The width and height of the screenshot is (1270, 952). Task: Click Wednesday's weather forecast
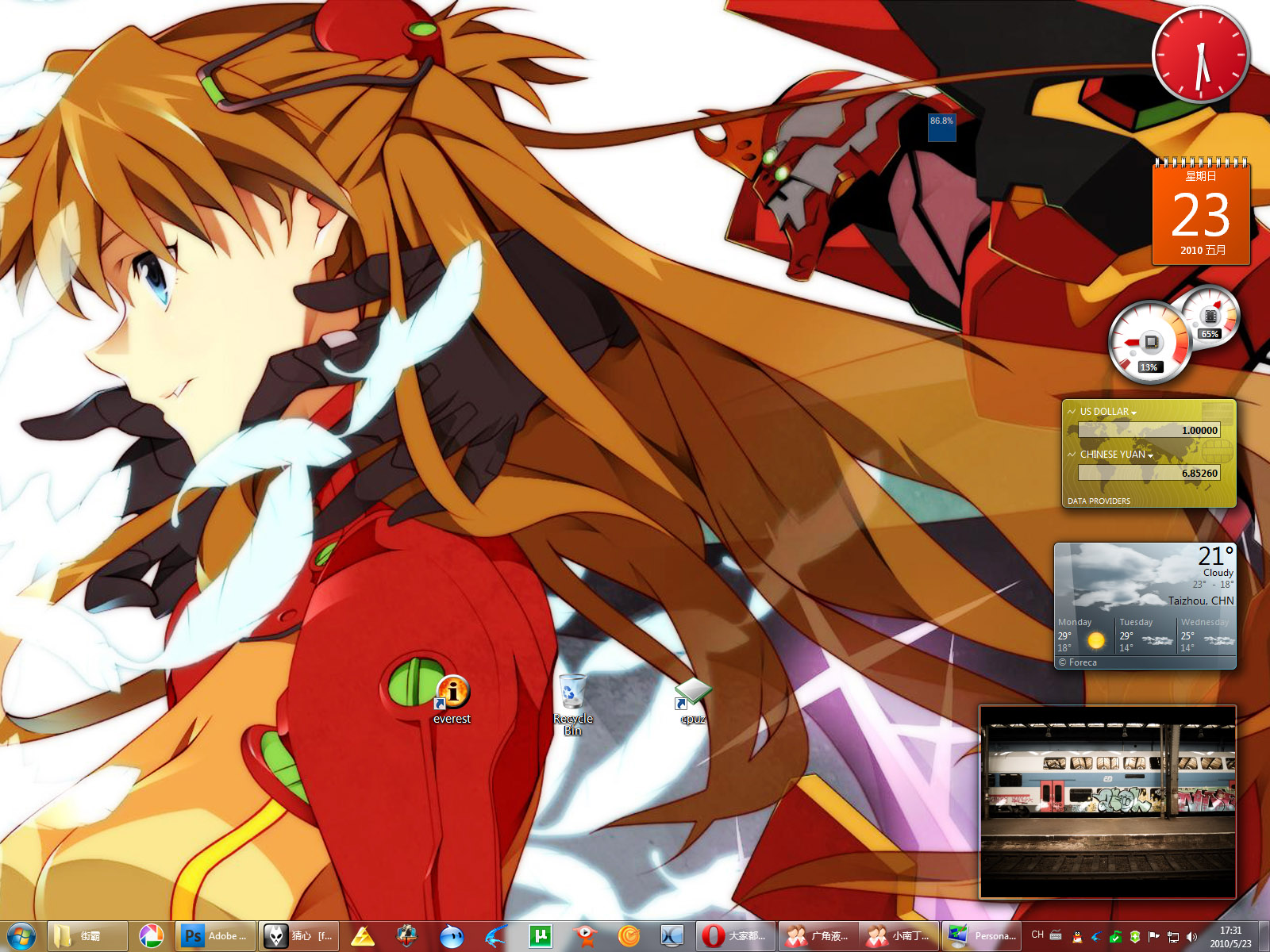pos(1206,635)
